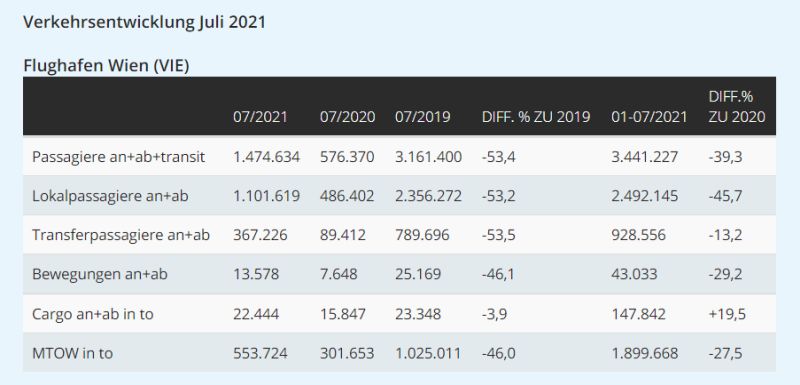Click the +19,5 cargo difference value
The image size is (800, 385).
[727, 314]
